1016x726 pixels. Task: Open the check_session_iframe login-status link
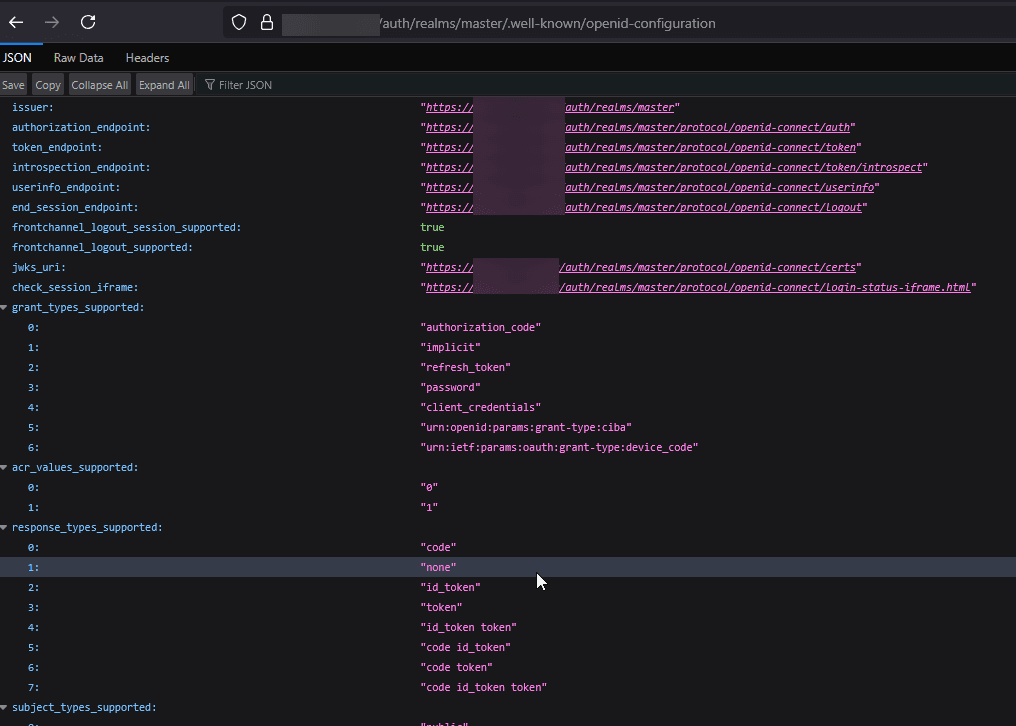(x=698, y=288)
